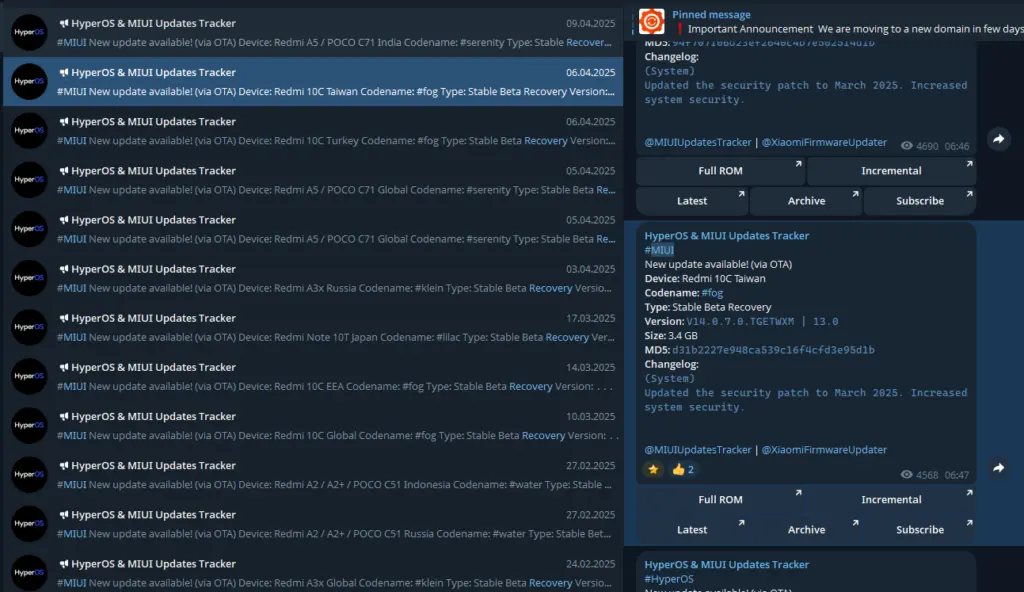Viewport: 1024px width, 592px height.
Task: Click the #HyperOS hashtag in the bottom message
Action: tap(669, 579)
